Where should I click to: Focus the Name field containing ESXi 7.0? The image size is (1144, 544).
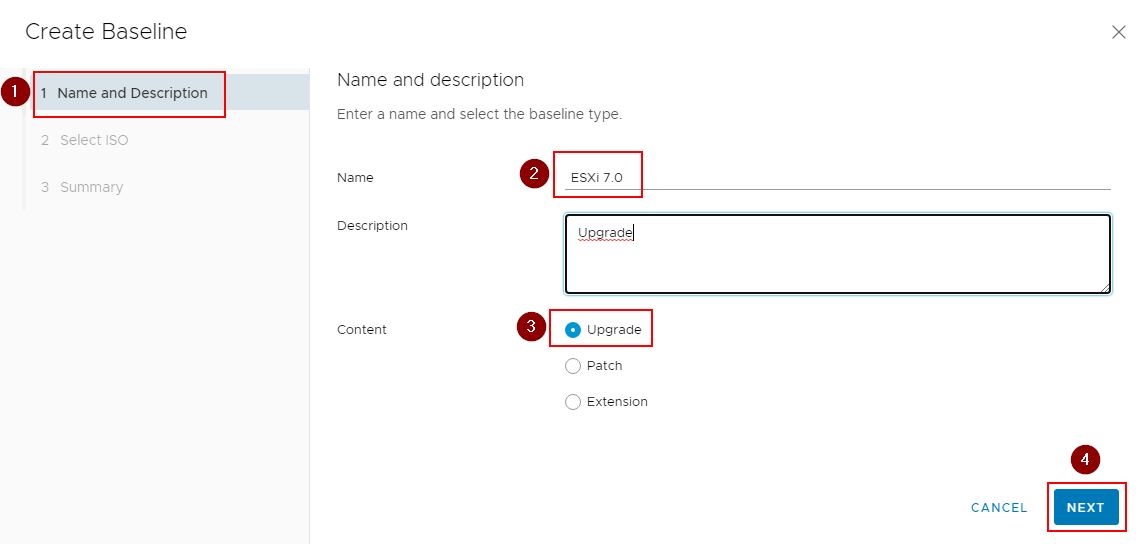[x=830, y=177]
